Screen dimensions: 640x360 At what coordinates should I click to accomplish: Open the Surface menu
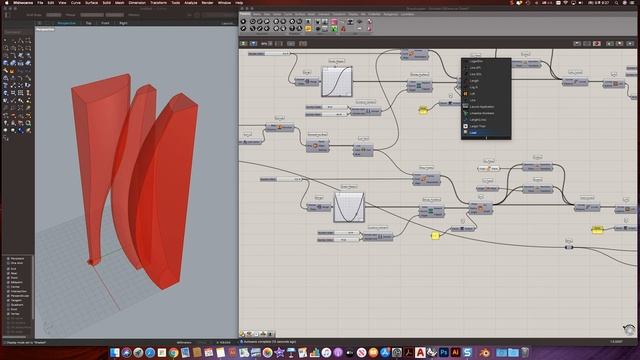91,2
